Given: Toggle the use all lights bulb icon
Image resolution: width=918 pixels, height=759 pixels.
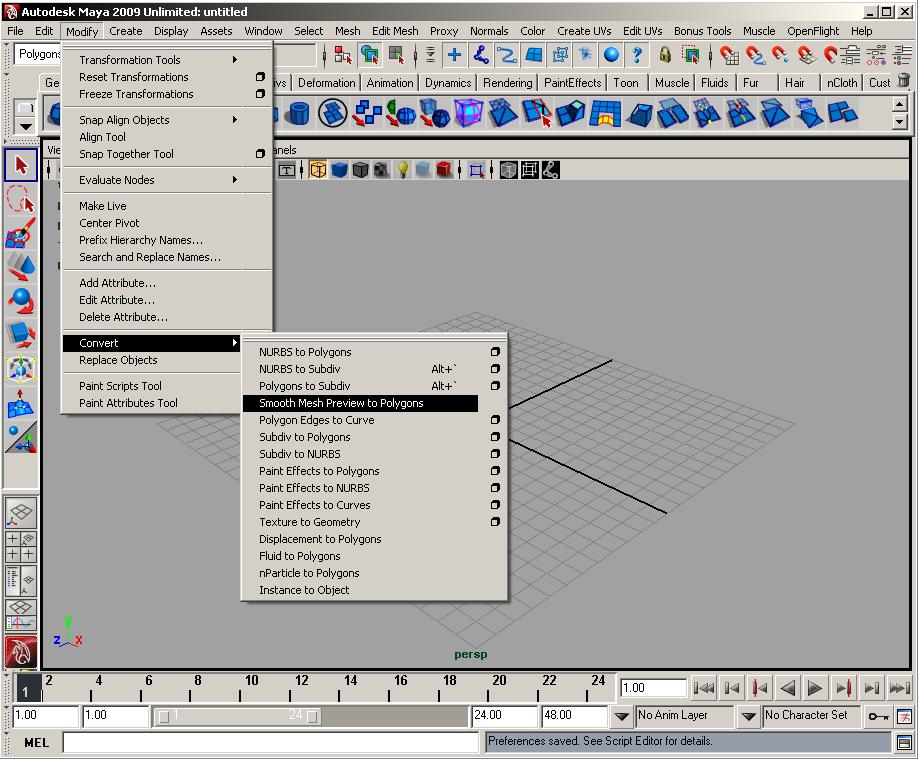Looking at the screenshot, I should [x=403, y=170].
